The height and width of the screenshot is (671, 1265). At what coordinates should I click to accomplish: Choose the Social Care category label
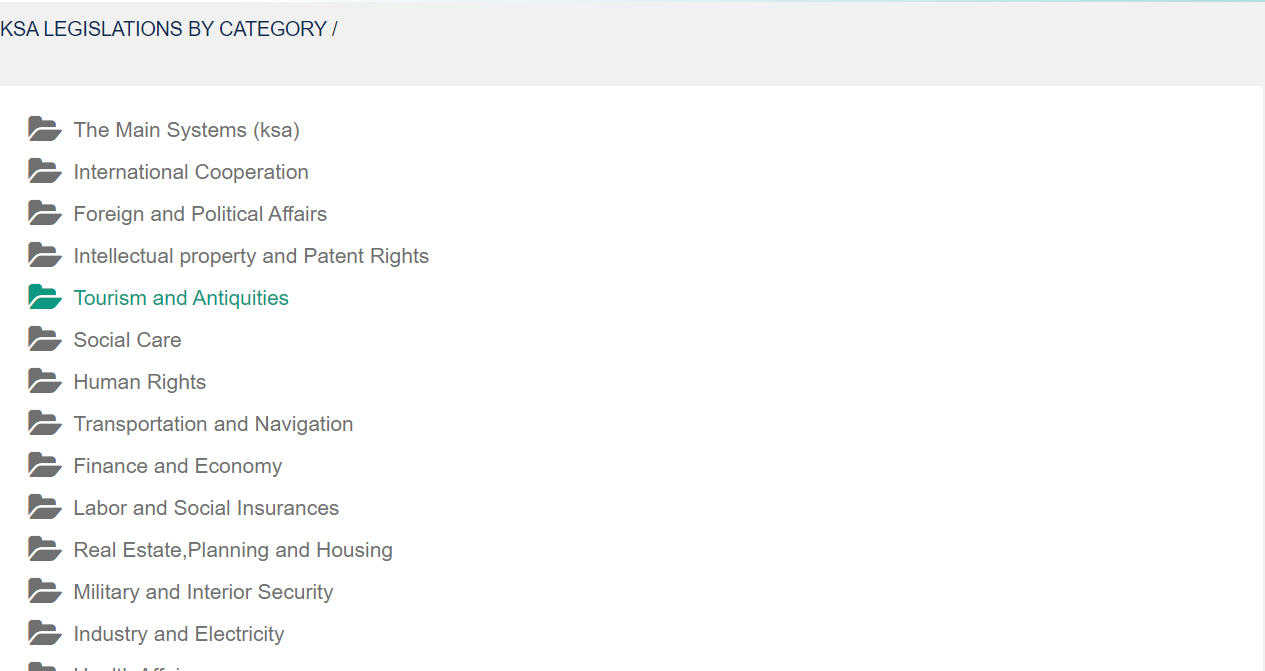point(127,340)
